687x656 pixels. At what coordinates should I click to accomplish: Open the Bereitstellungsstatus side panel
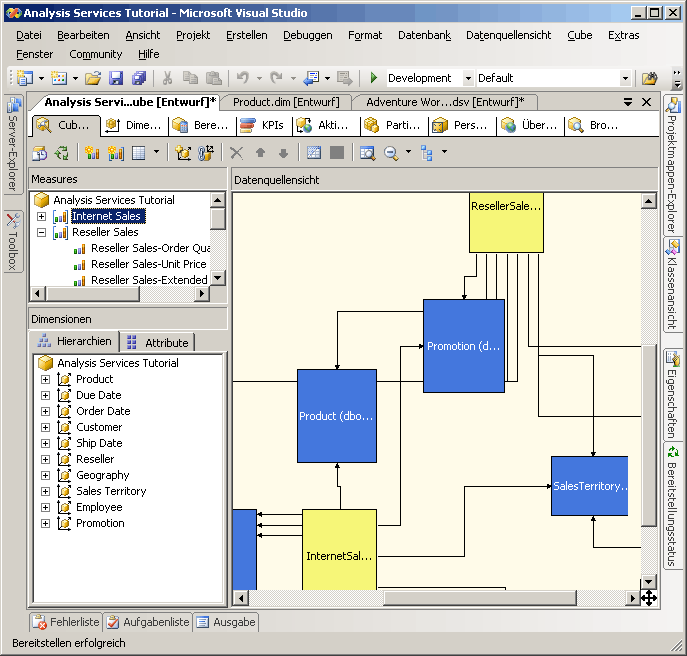coord(672,506)
